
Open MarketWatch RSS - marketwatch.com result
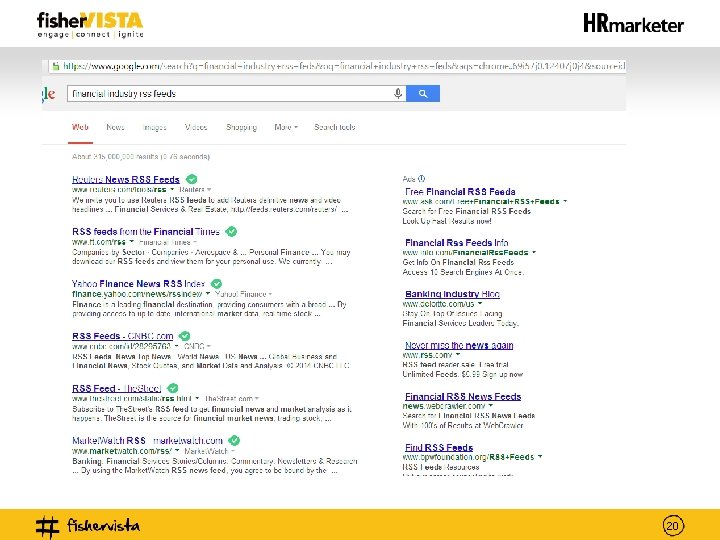point(147,441)
